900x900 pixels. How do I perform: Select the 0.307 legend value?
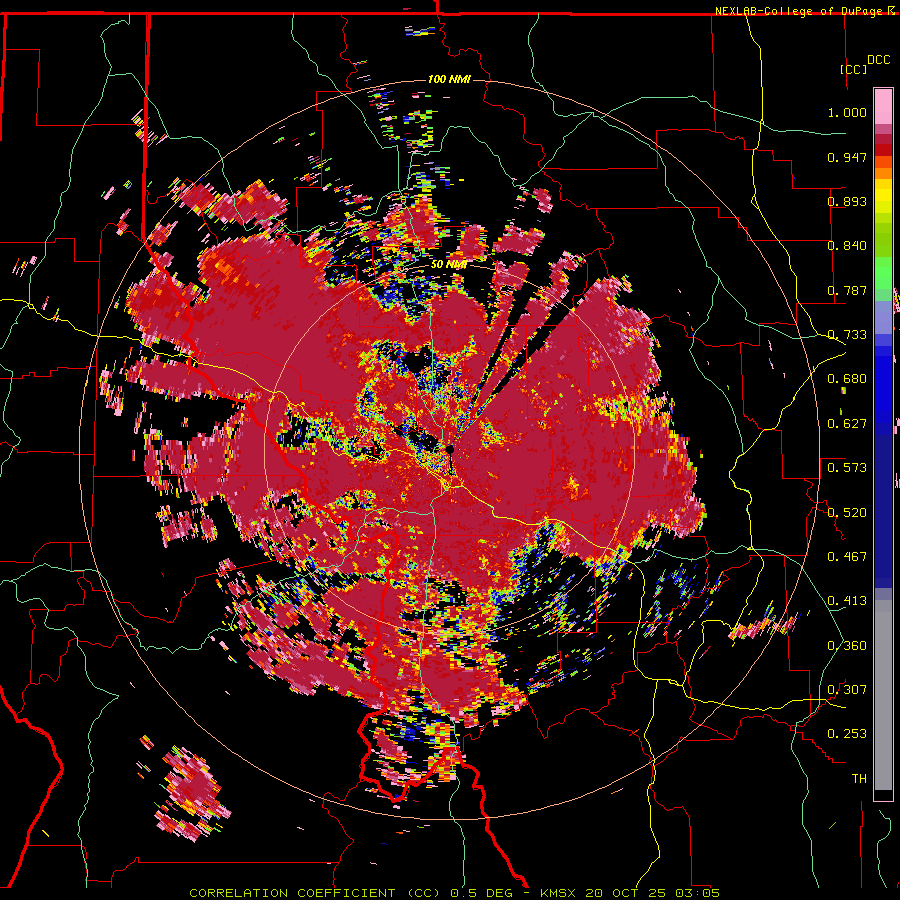coord(847,690)
